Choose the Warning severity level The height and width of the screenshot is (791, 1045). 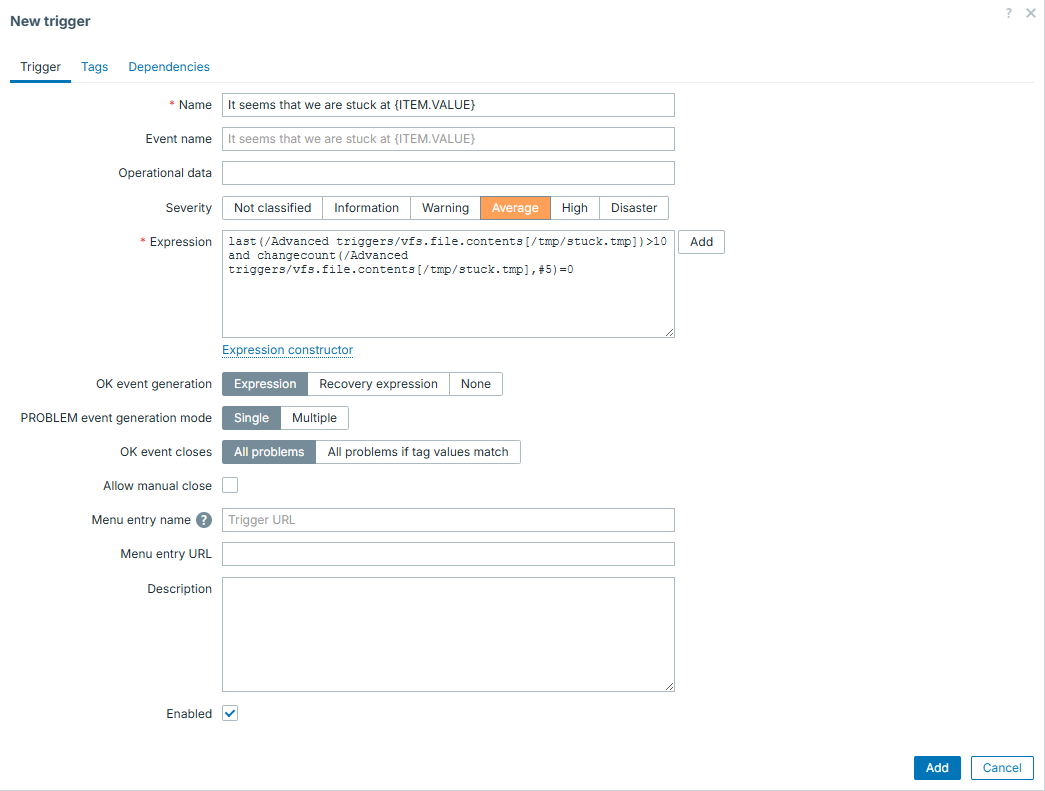click(x=445, y=208)
